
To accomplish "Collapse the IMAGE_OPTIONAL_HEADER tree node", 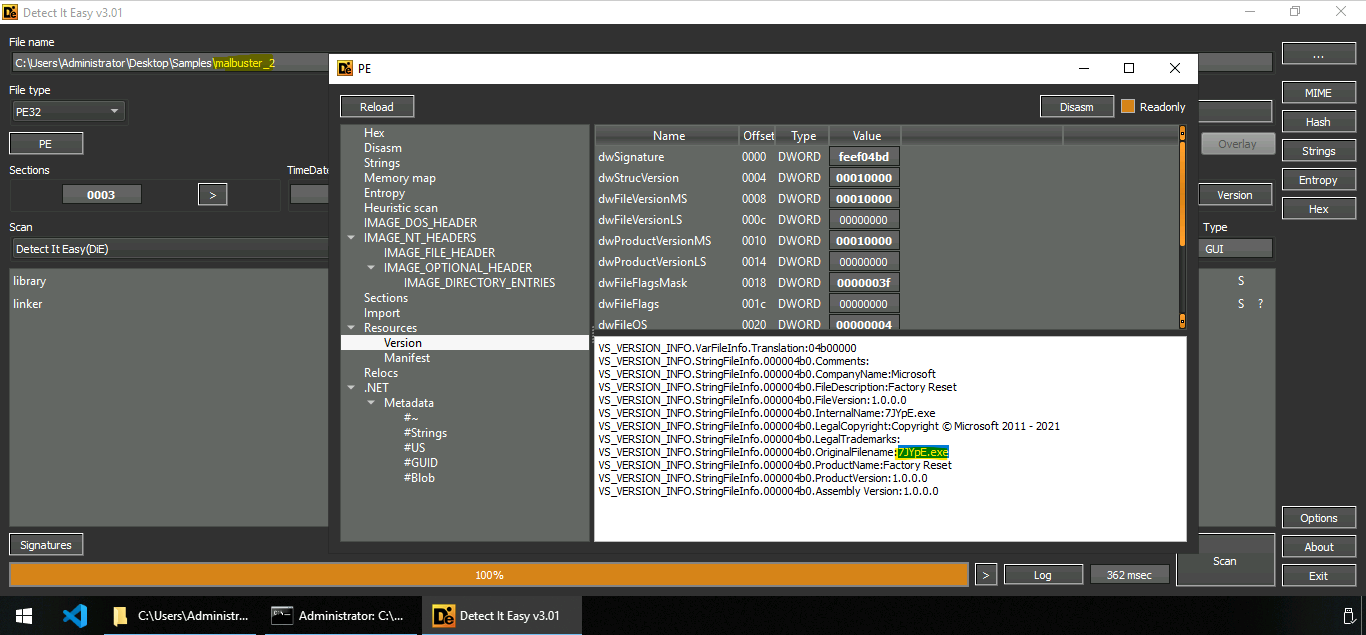I will [371, 268].
